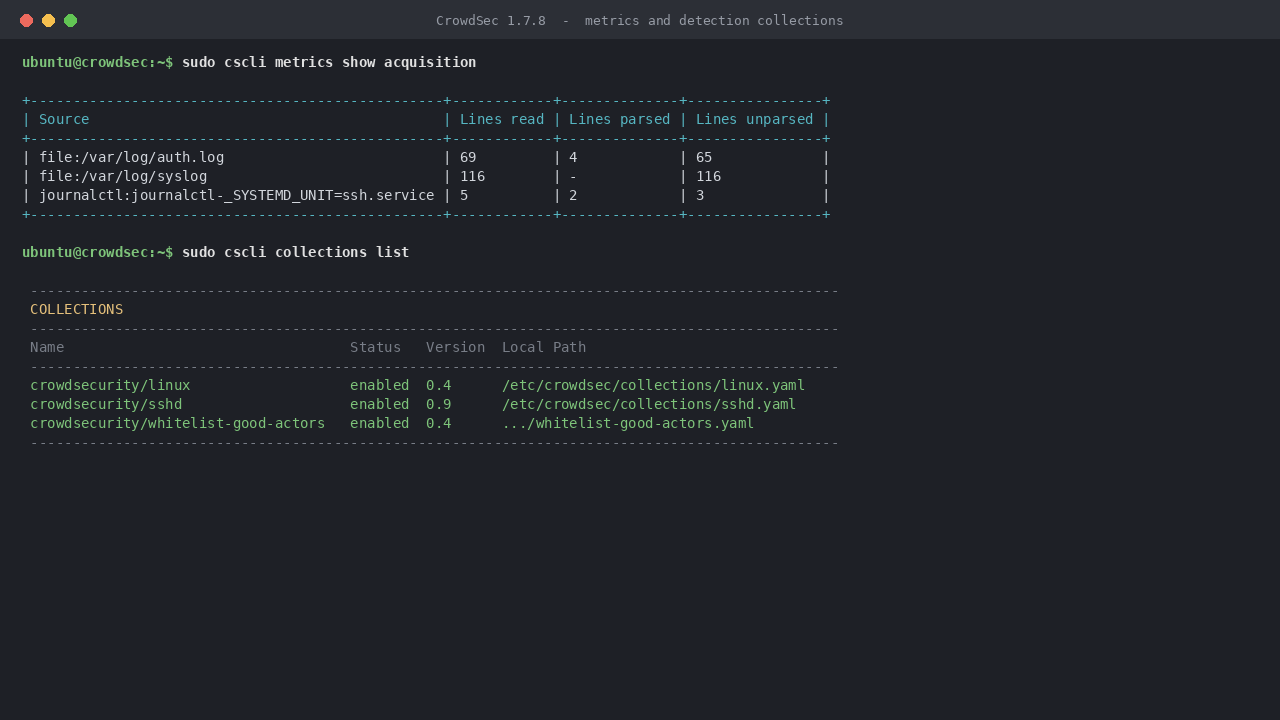Click lines read value 5 for journalctl
The width and height of the screenshot is (1280, 720).
[x=464, y=195]
